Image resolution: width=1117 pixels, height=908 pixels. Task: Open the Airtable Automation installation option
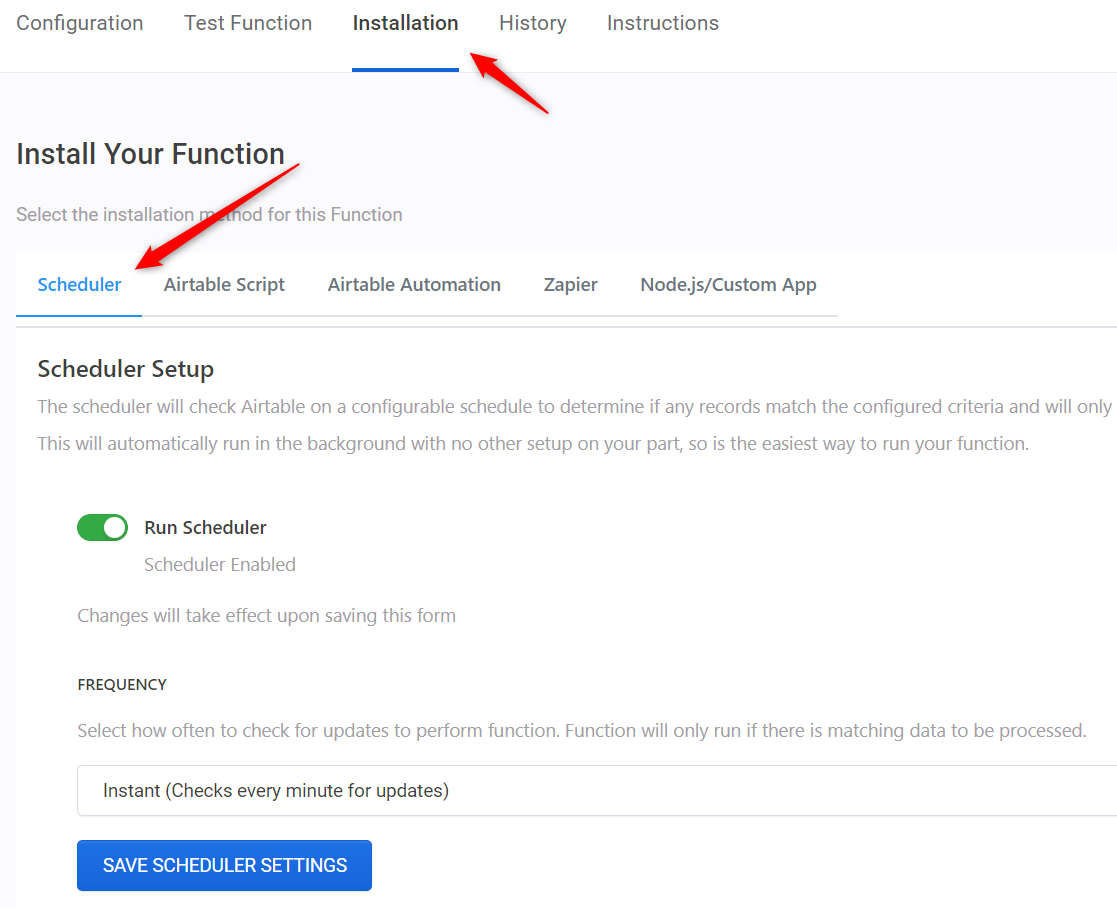click(x=413, y=284)
